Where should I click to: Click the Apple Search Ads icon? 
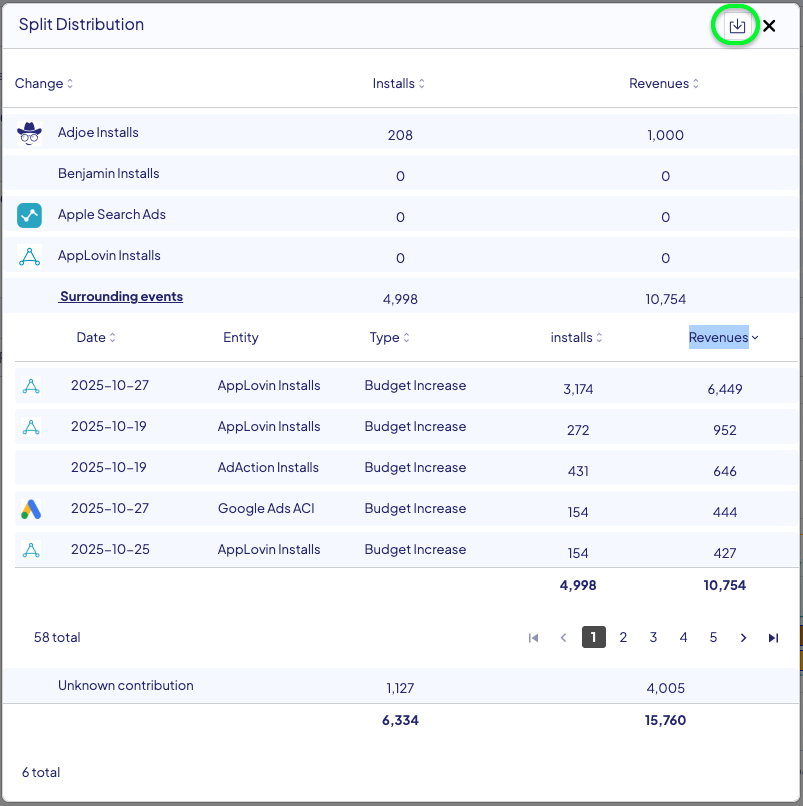pos(30,215)
